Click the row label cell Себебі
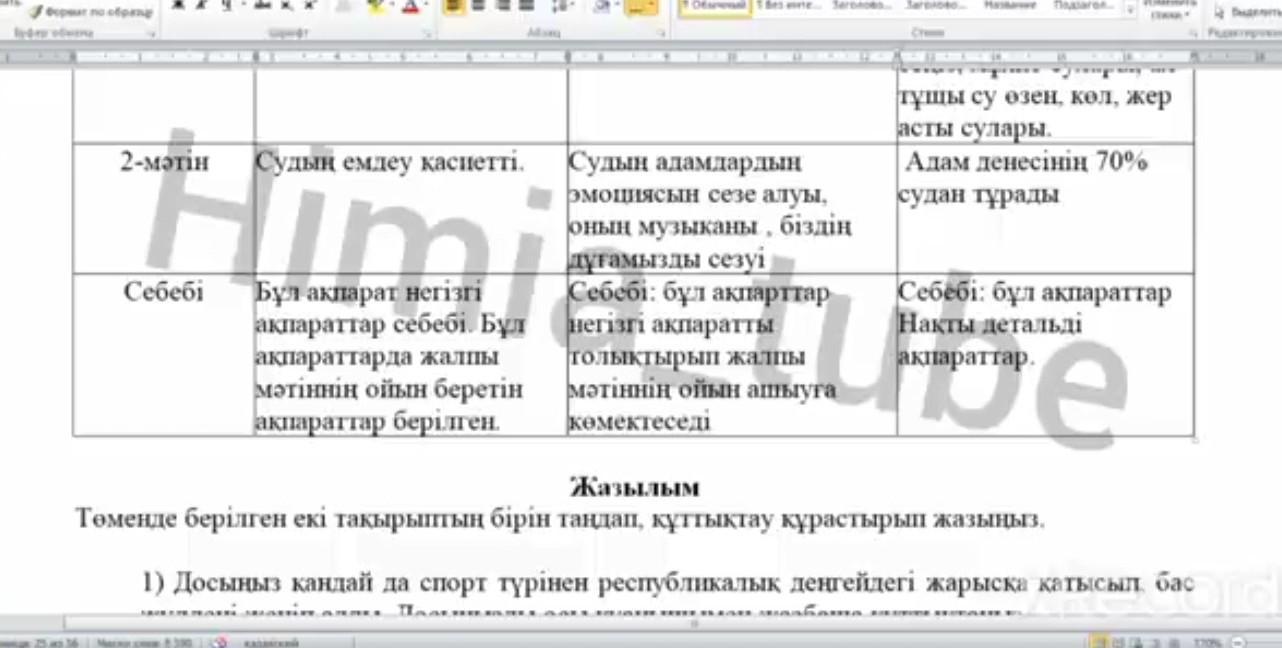 164,292
